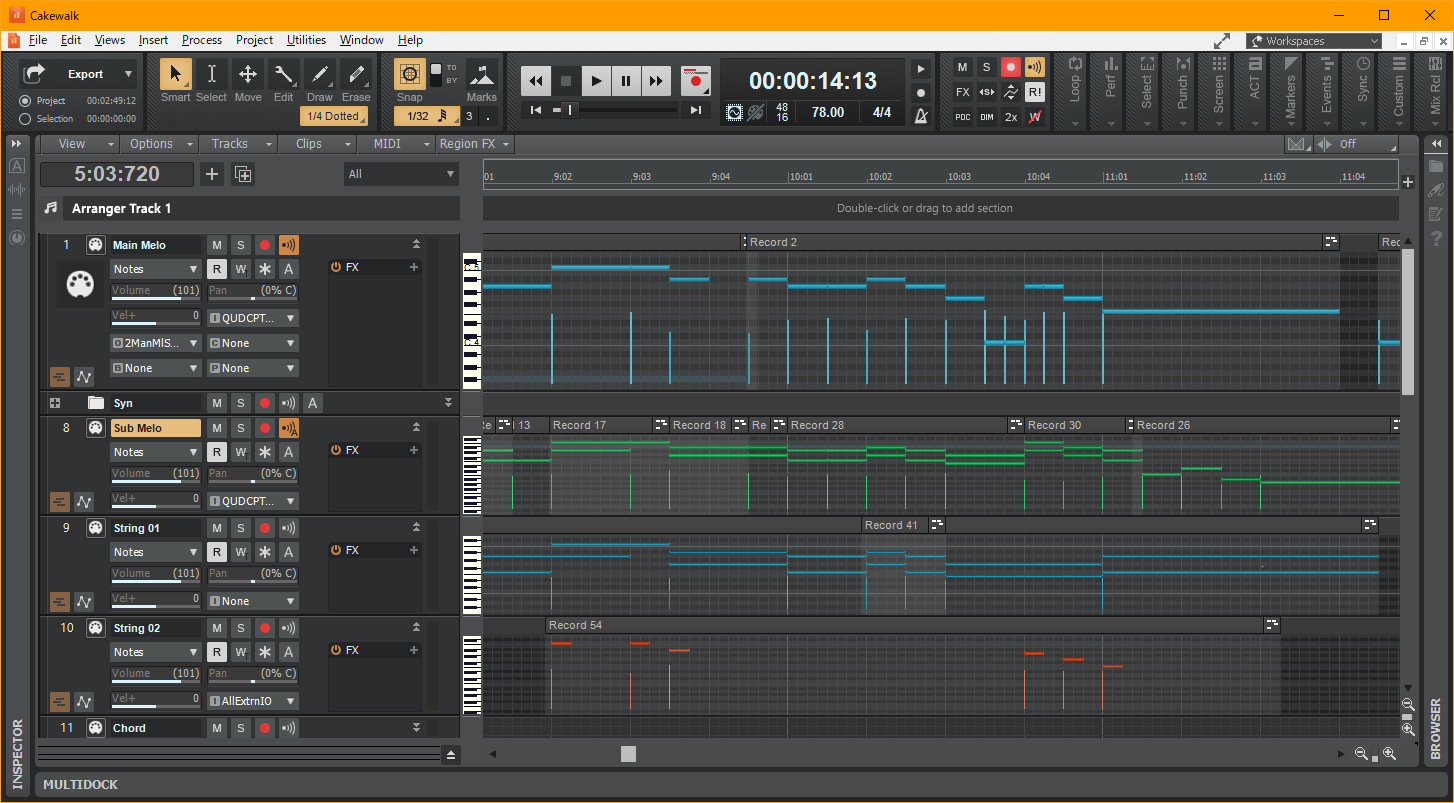Open the track filter 'All' dropdown
1454x803 pixels.
pyautogui.click(x=401, y=174)
